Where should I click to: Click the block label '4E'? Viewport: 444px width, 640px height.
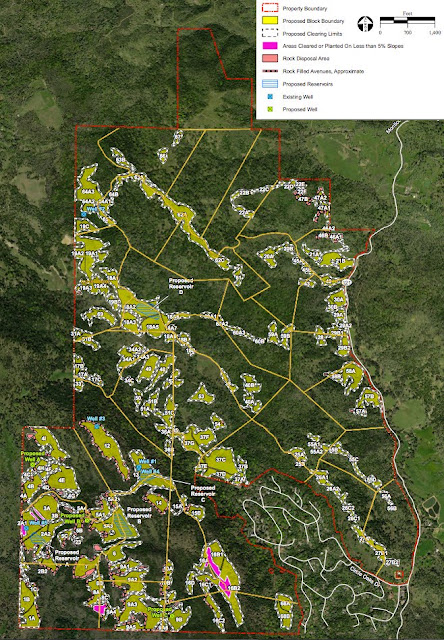[63, 480]
